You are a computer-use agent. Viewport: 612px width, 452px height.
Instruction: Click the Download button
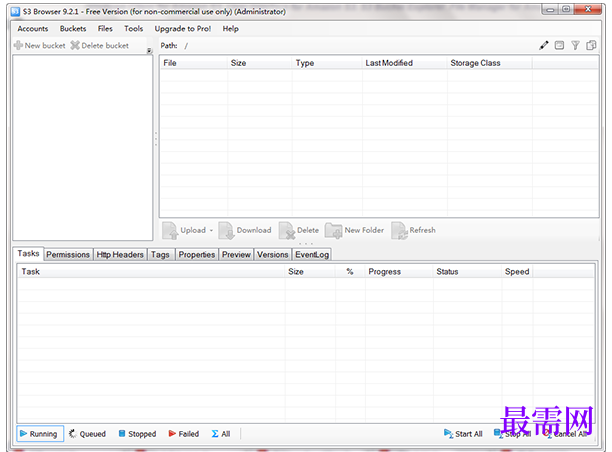[x=245, y=230]
